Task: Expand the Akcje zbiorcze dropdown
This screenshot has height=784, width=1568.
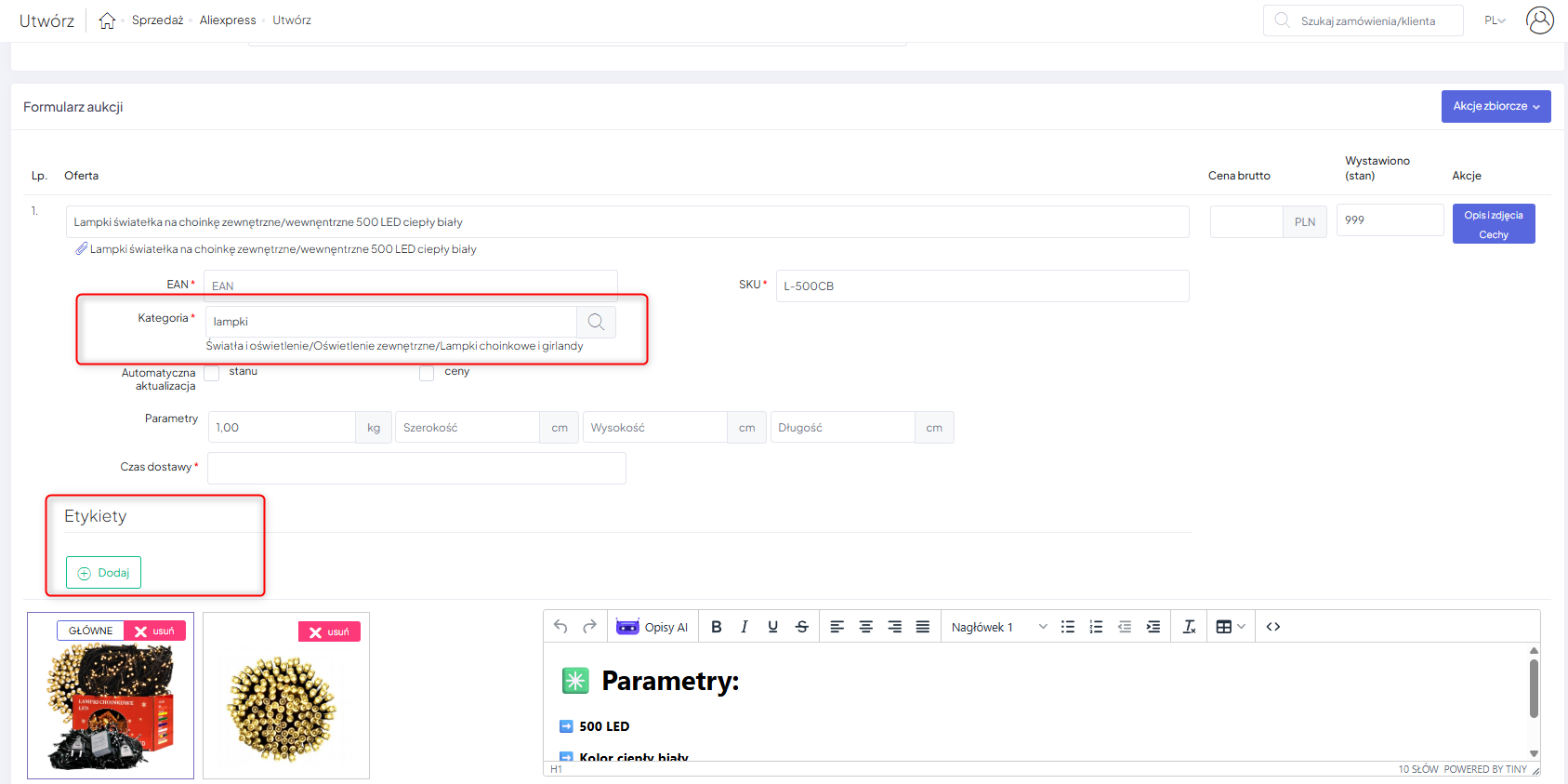Action: (x=1496, y=106)
